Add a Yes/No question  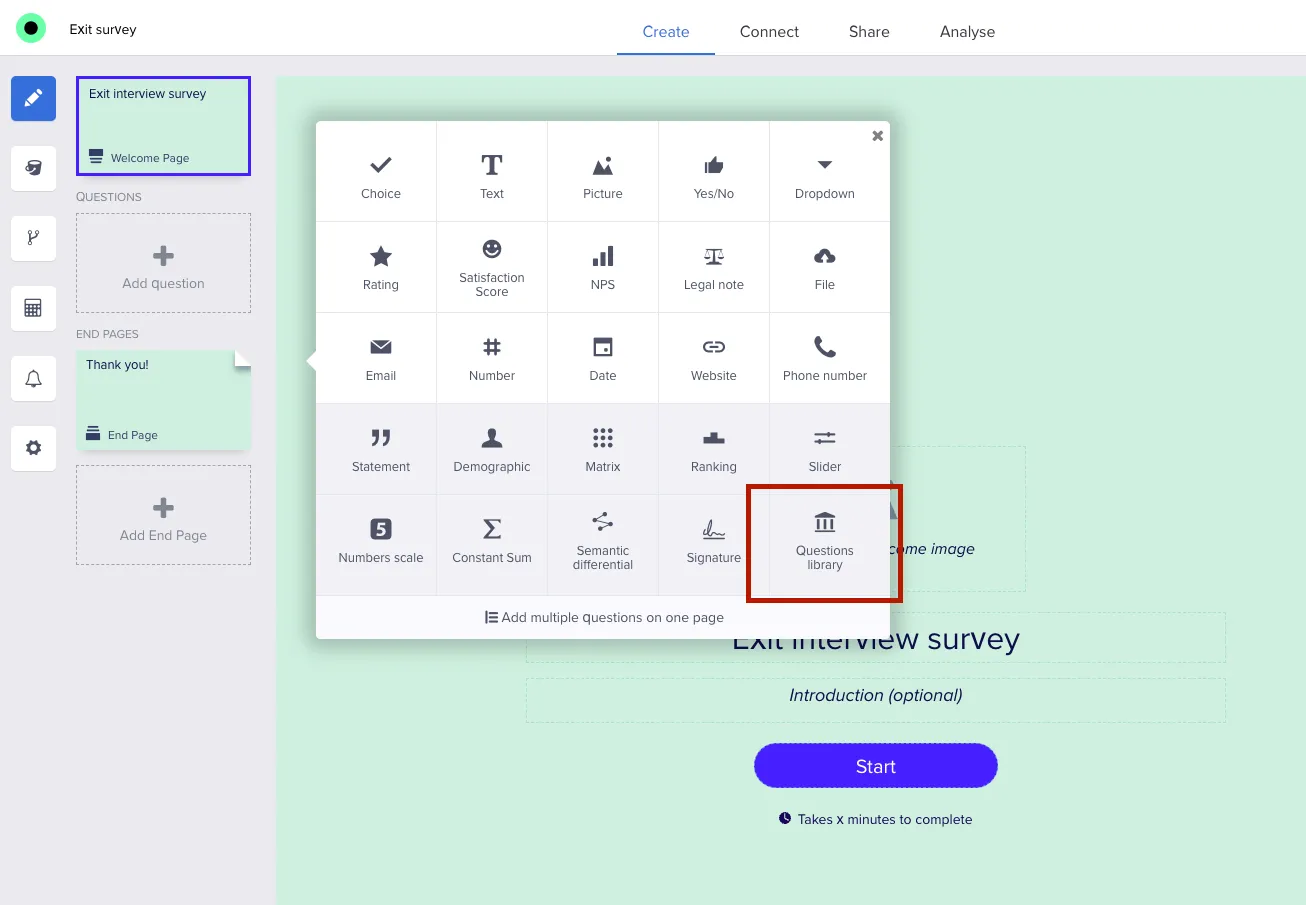point(713,175)
